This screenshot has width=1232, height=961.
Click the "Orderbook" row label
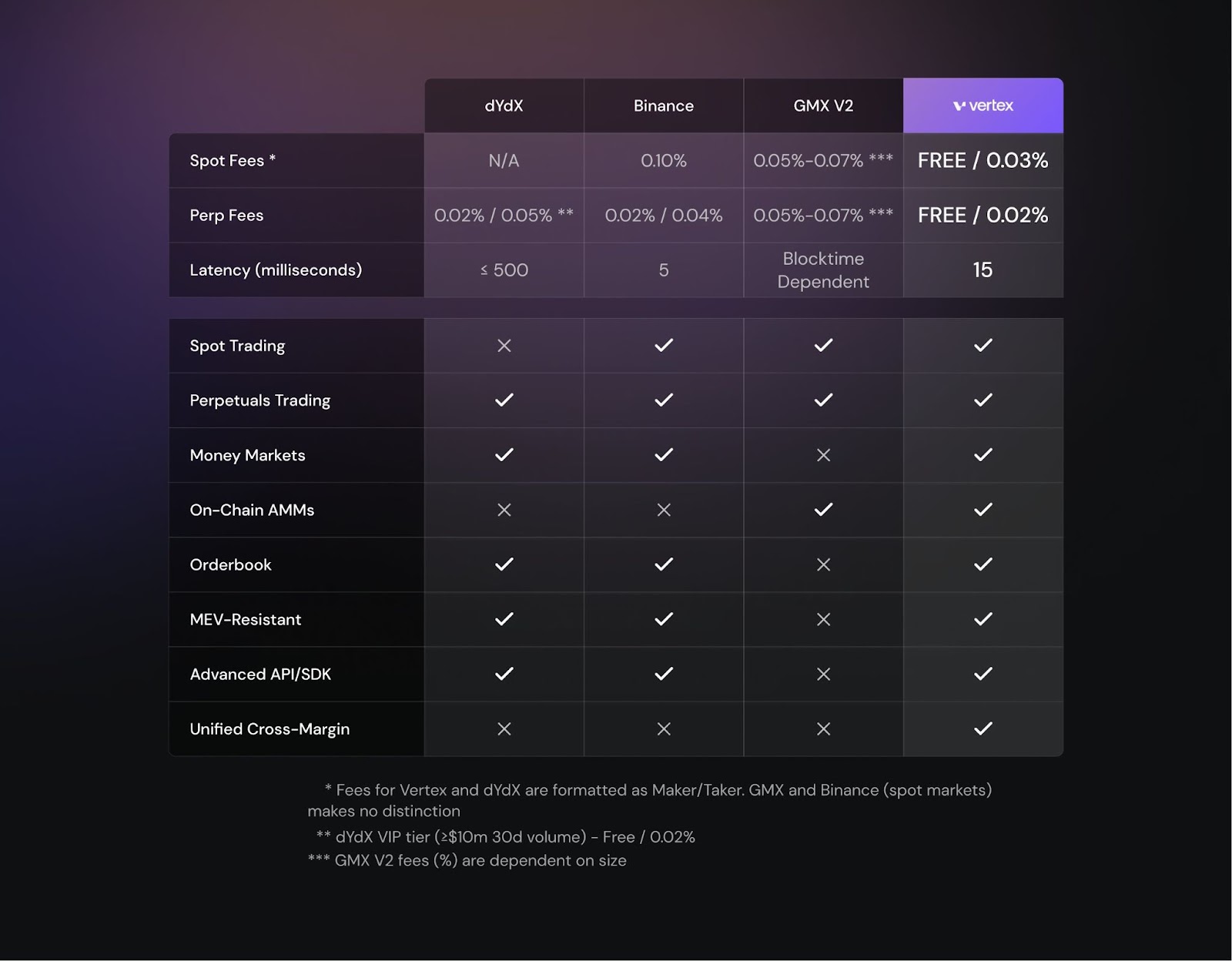230,564
